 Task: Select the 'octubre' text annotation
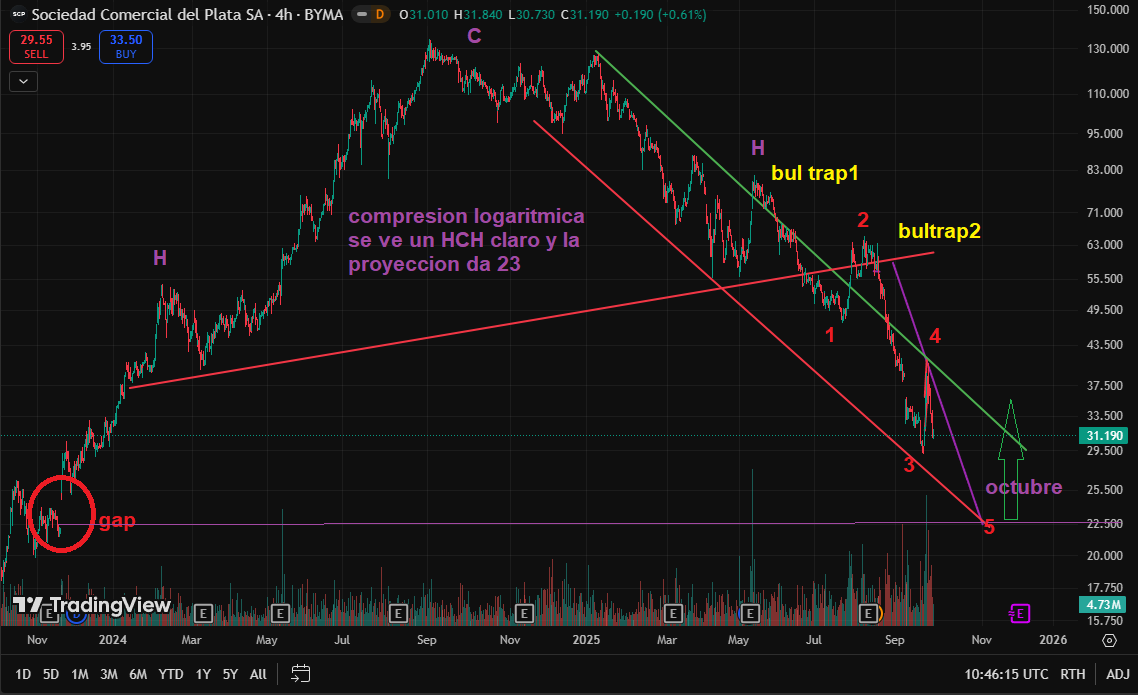(1023, 487)
